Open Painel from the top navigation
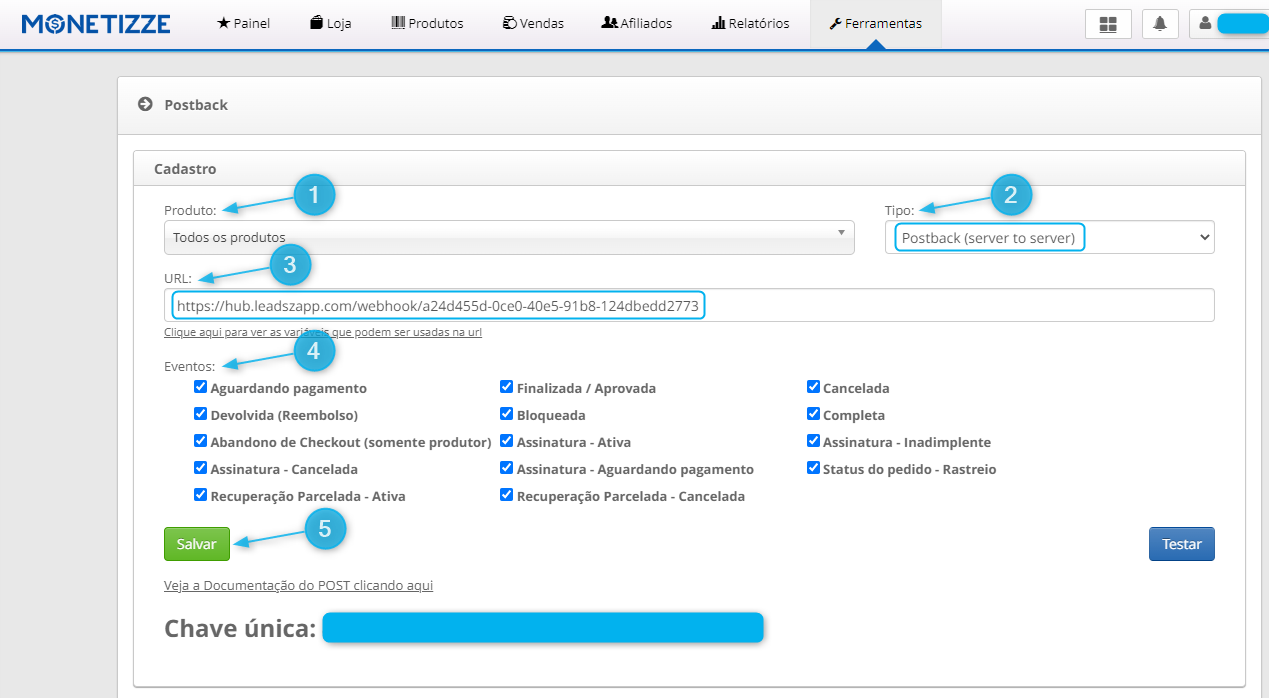Image resolution: width=1269 pixels, height=698 pixels. [x=243, y=23]
